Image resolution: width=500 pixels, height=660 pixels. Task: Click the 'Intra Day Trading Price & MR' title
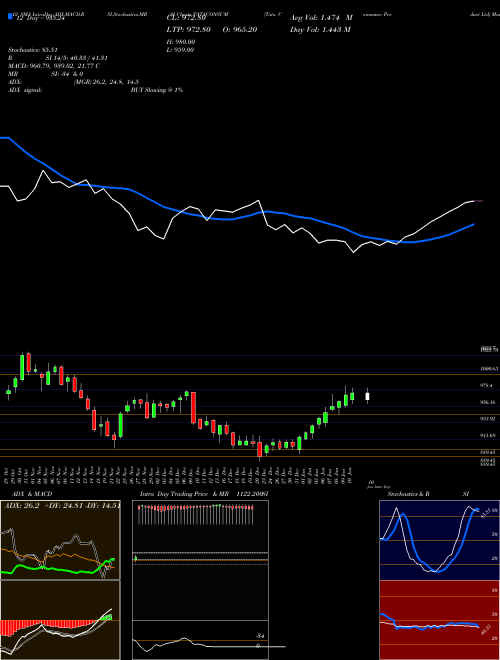click(184, 494)
